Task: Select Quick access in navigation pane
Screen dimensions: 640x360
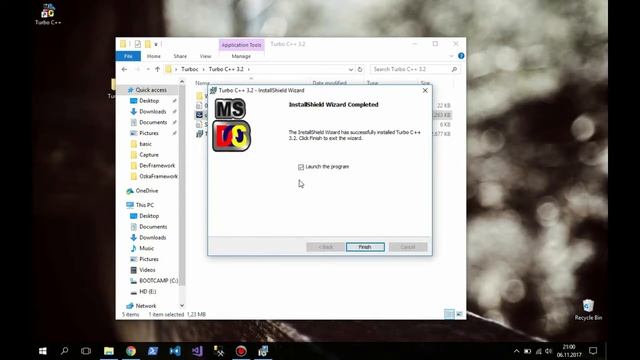Action: [151, 90]
